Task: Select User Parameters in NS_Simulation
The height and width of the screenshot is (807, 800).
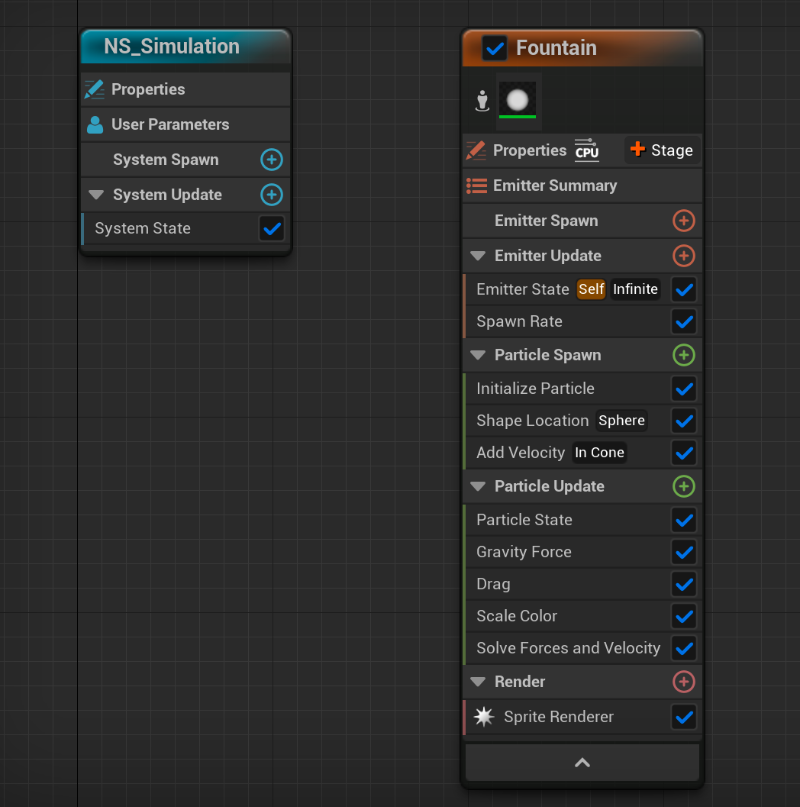Action: (x=169, y=125)
